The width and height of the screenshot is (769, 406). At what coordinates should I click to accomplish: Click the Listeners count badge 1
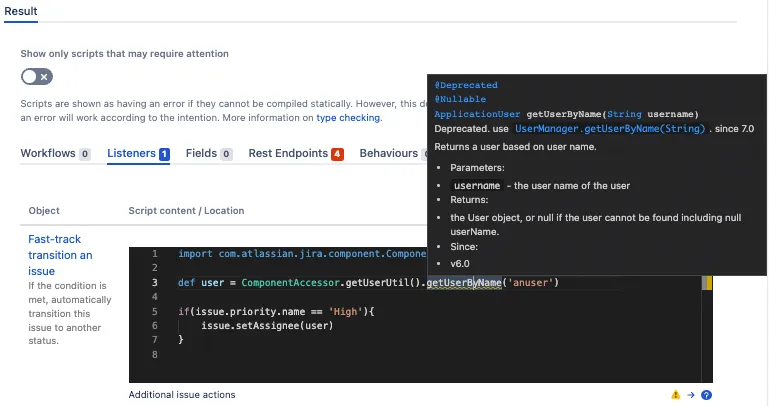[164, 154]
